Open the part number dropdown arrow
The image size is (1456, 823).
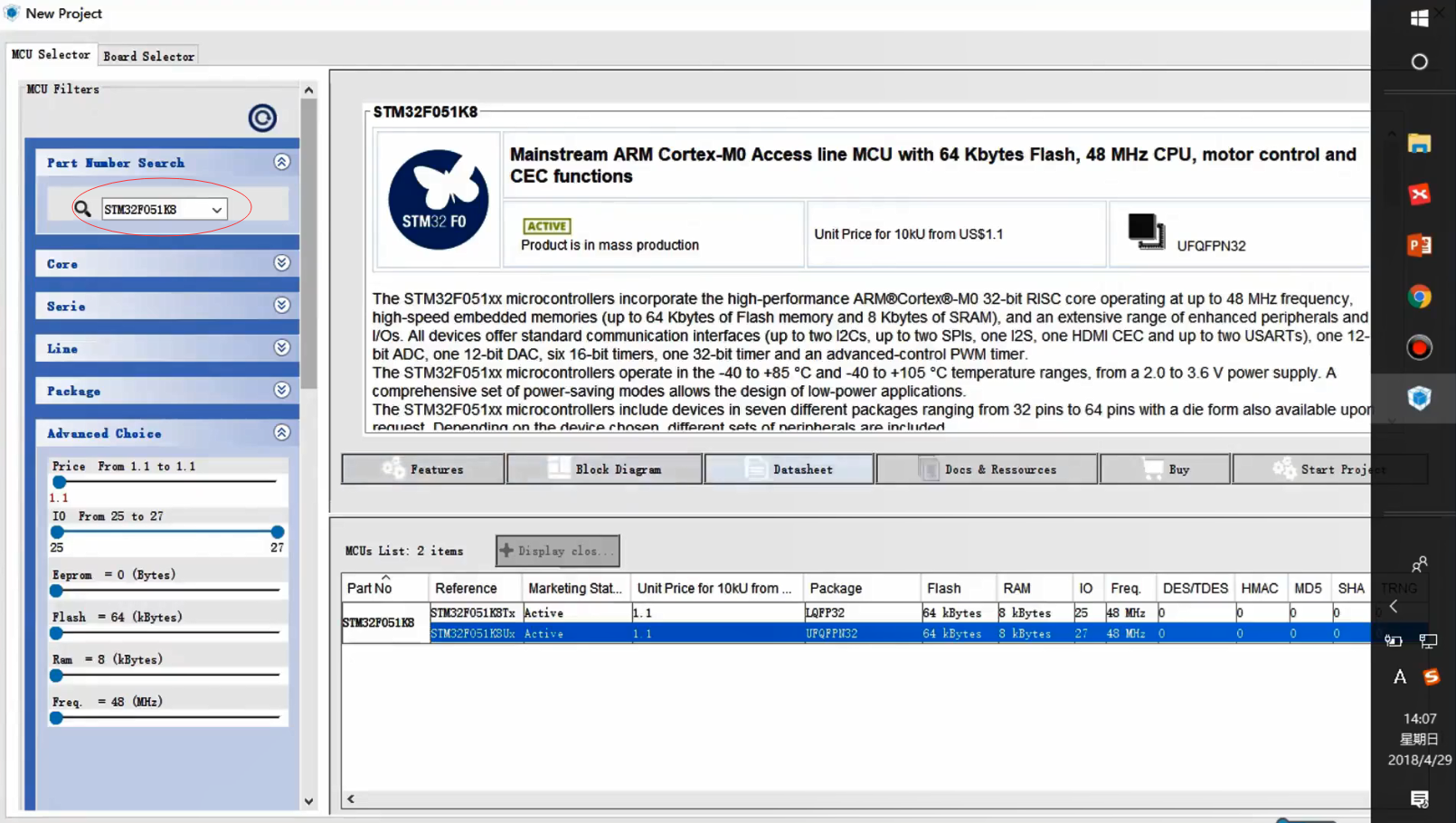pyautogui.click(x=217, y=210)
